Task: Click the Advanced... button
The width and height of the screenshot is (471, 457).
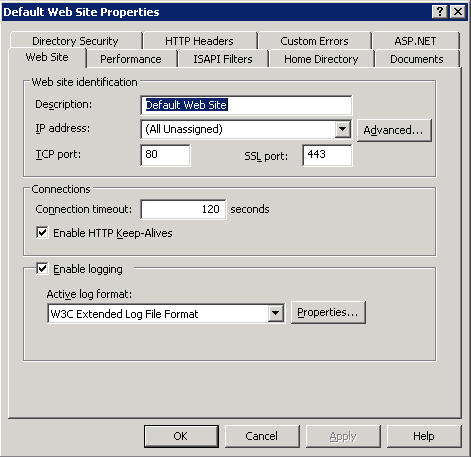Action: point(394,130)
